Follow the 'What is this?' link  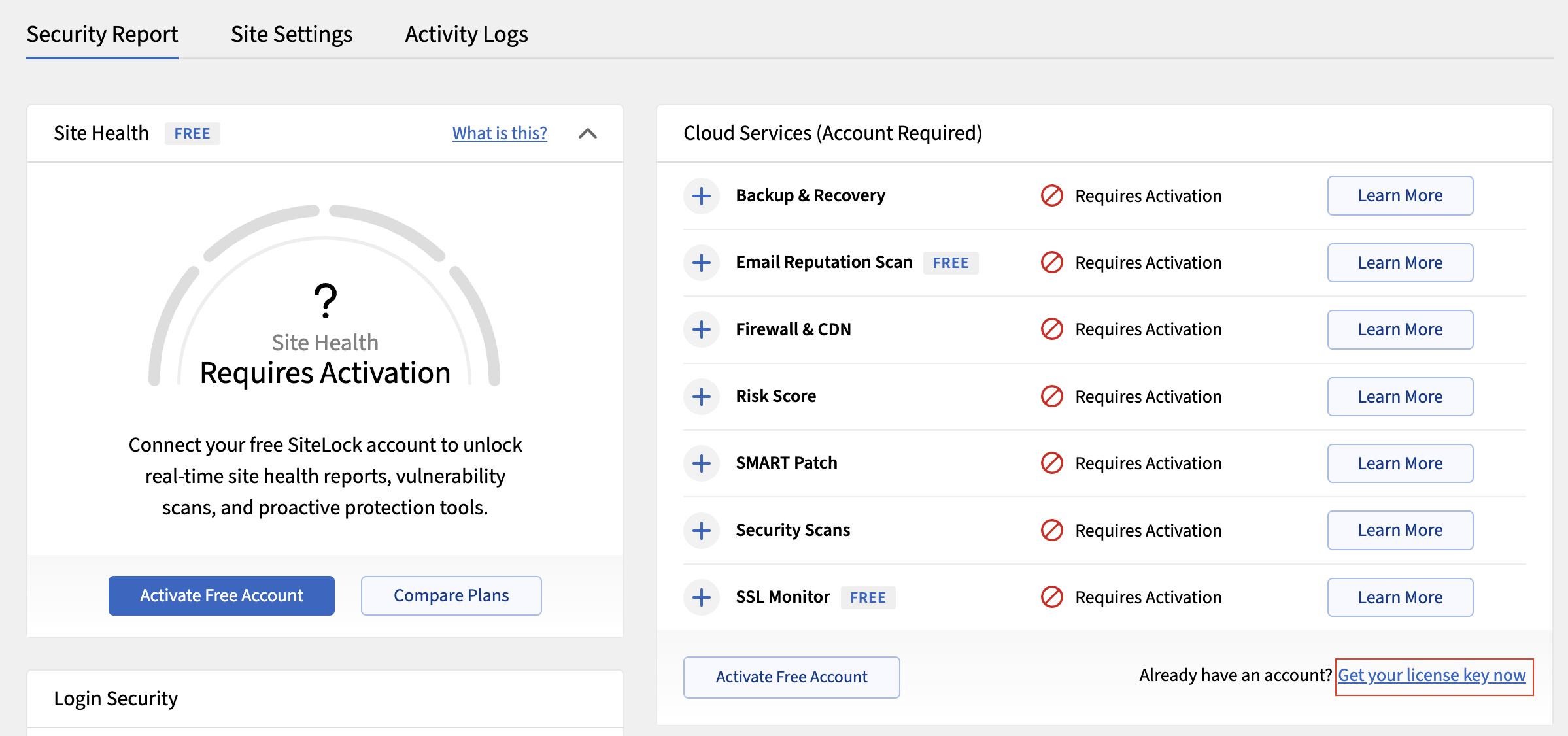499,133
